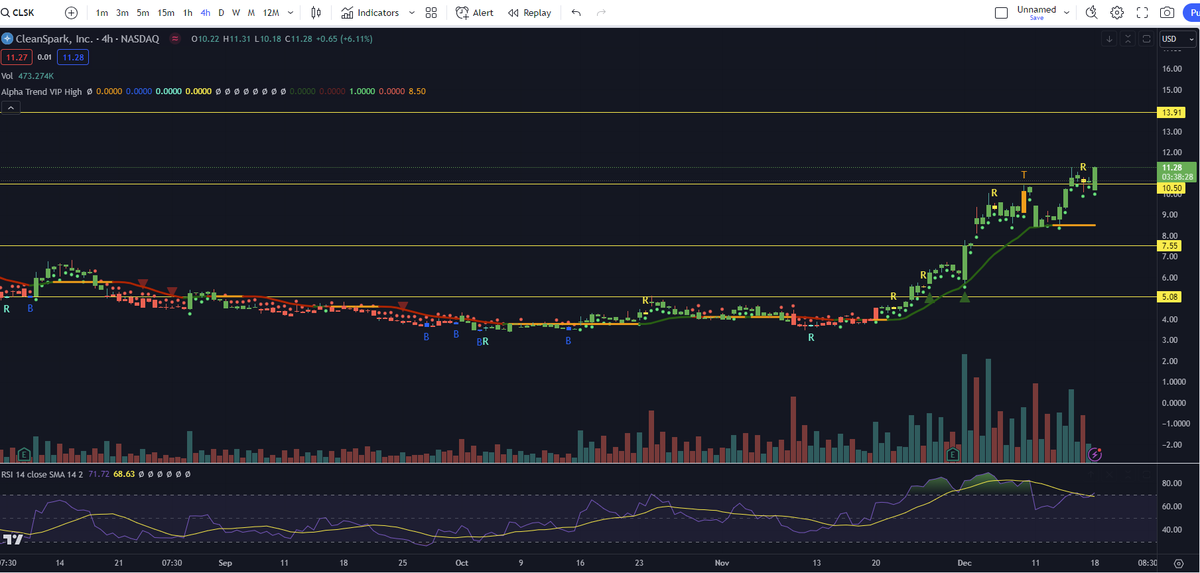Select the 1m timeframe
Screen dimensions: 1200x573
coord(102,13)
